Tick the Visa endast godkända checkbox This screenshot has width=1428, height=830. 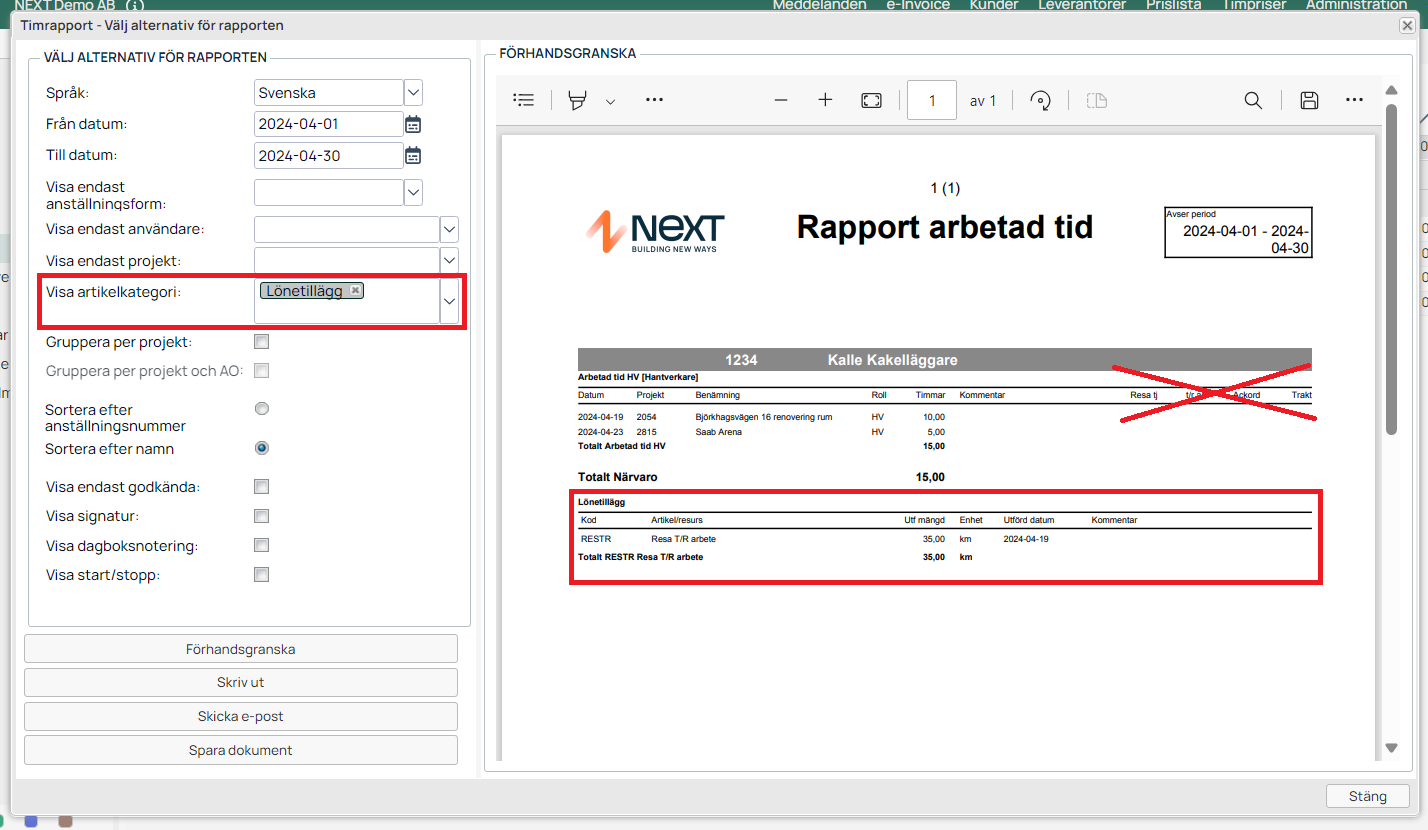click(262, 487)
